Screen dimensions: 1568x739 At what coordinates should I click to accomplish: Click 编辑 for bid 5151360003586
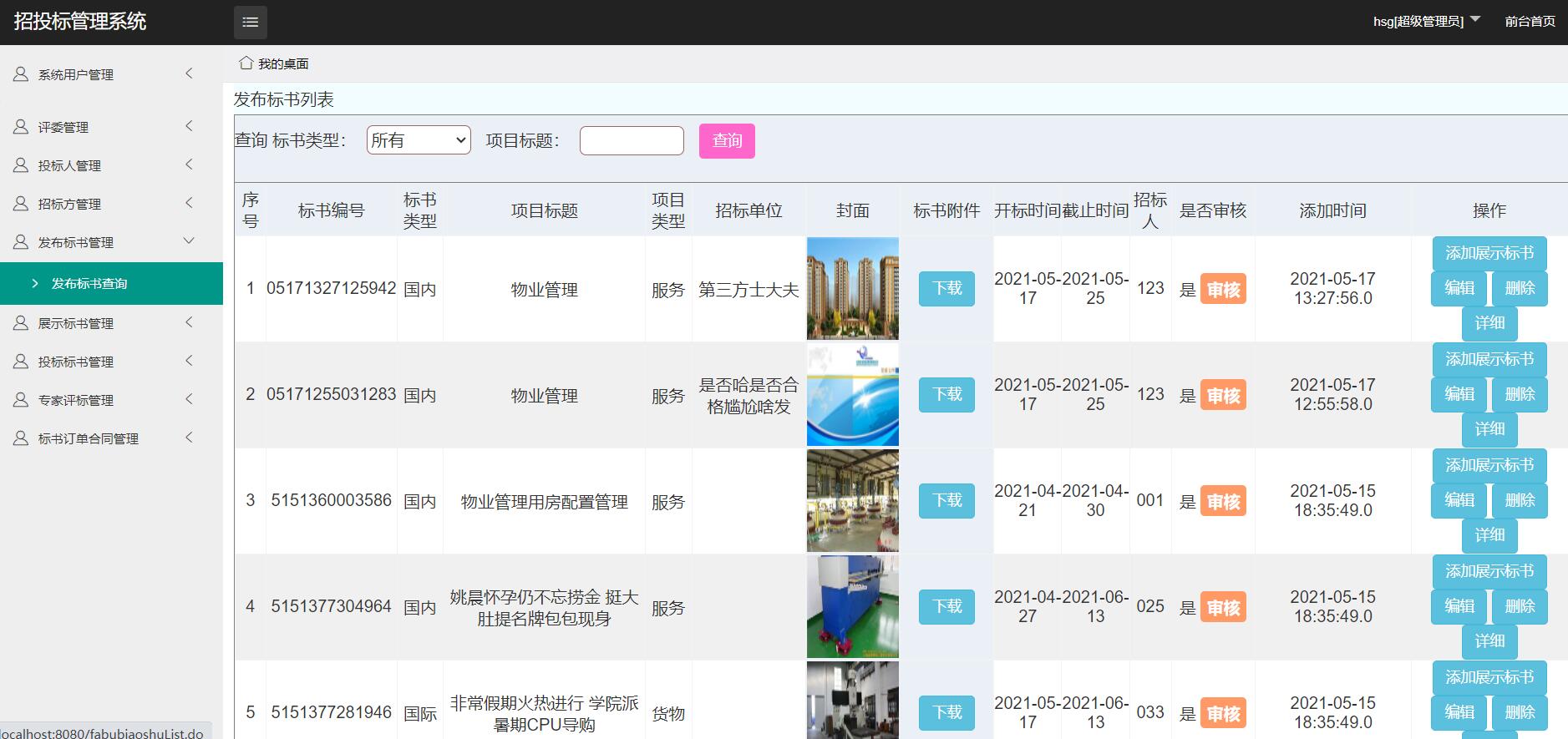(1459, 500)
